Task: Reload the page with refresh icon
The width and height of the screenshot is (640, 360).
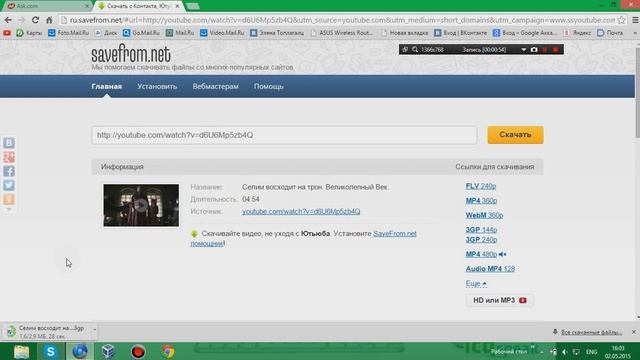Action: pyautogui.click(x=35, y=20)
